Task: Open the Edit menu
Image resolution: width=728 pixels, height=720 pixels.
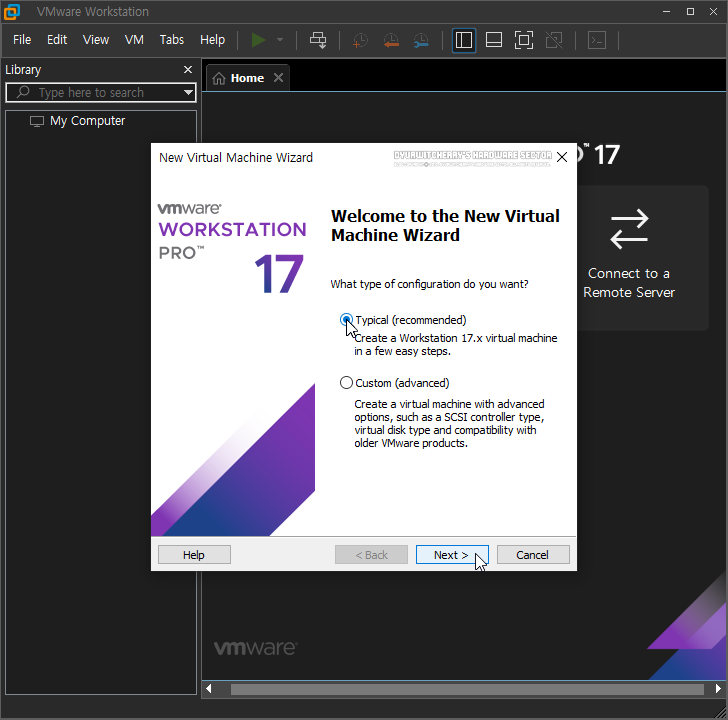Action: click(x=57, y=40)
